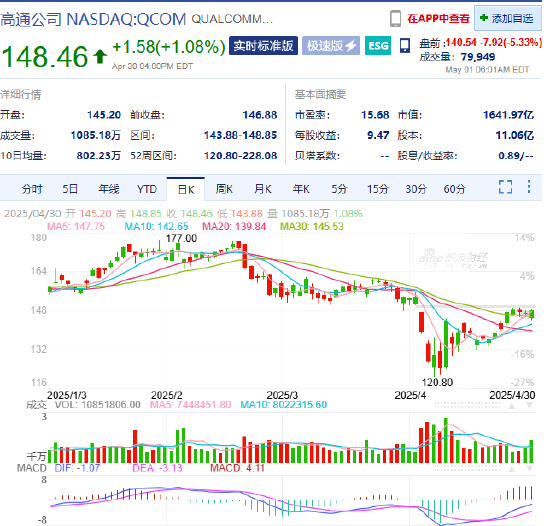Click the 详细行情 heading
Screen dimensions: 550x526
[x=21, y=94]
